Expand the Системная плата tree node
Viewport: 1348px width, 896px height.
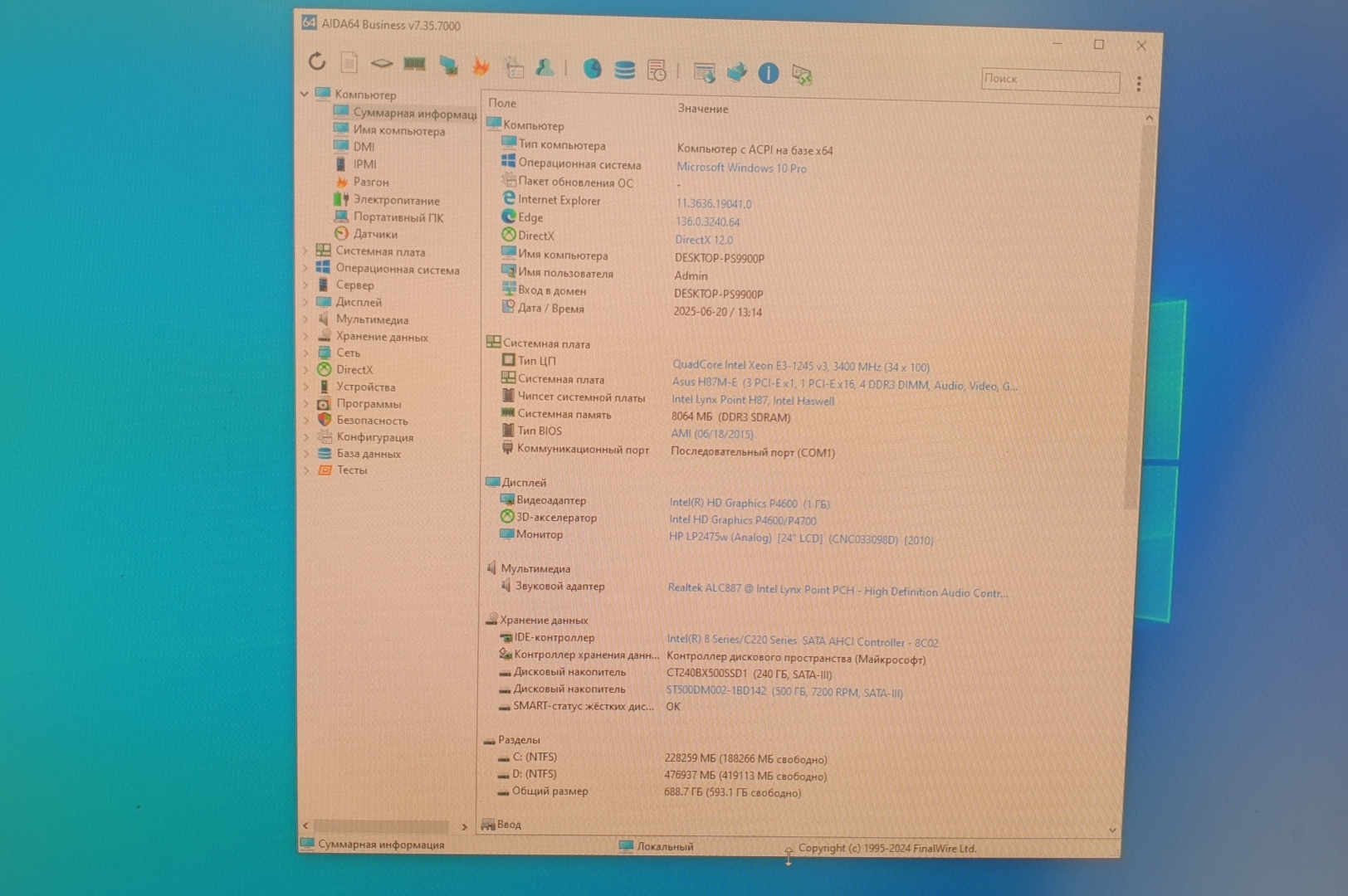tap(305, 251)
